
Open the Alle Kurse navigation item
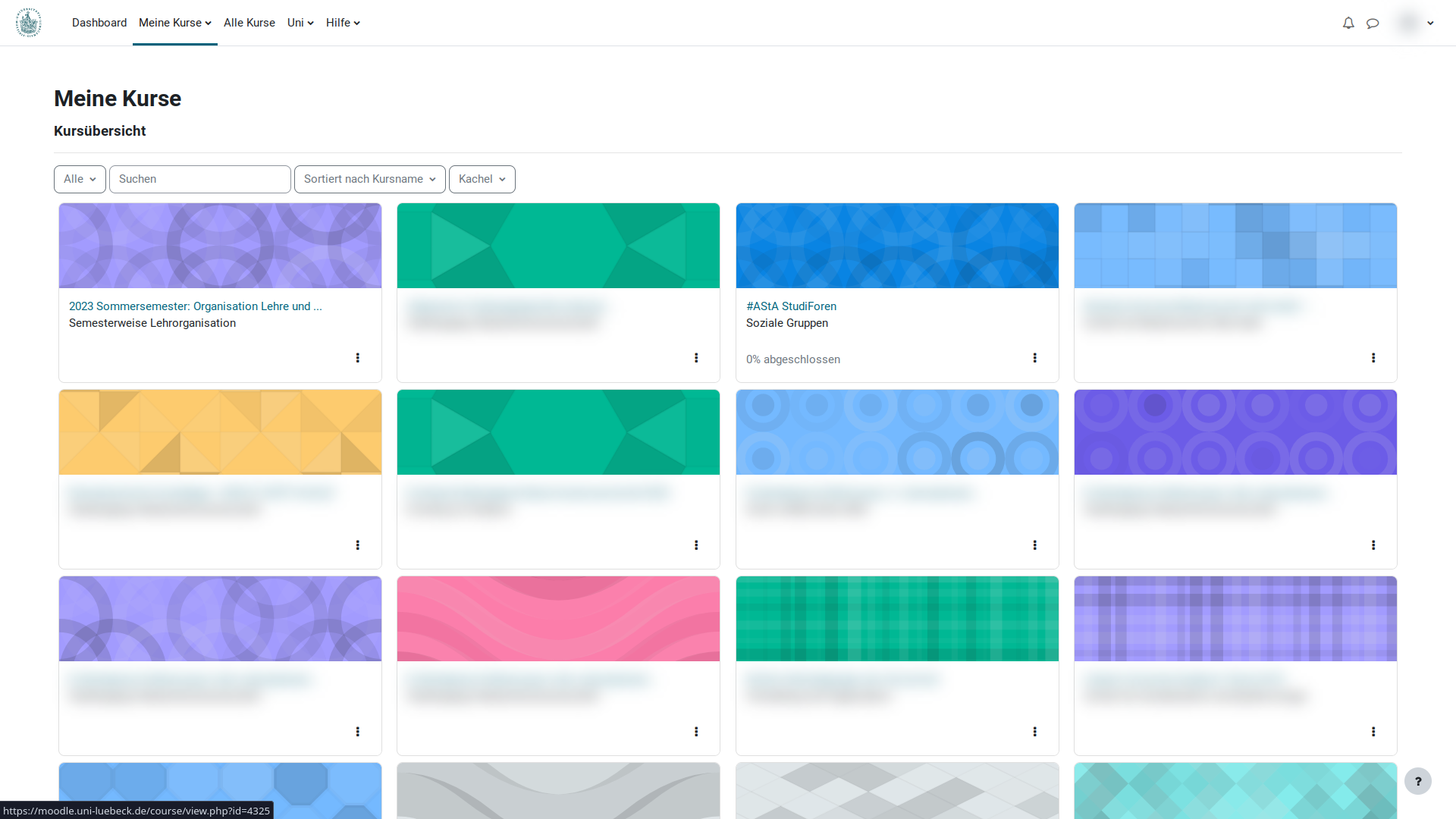click(249, 23)
